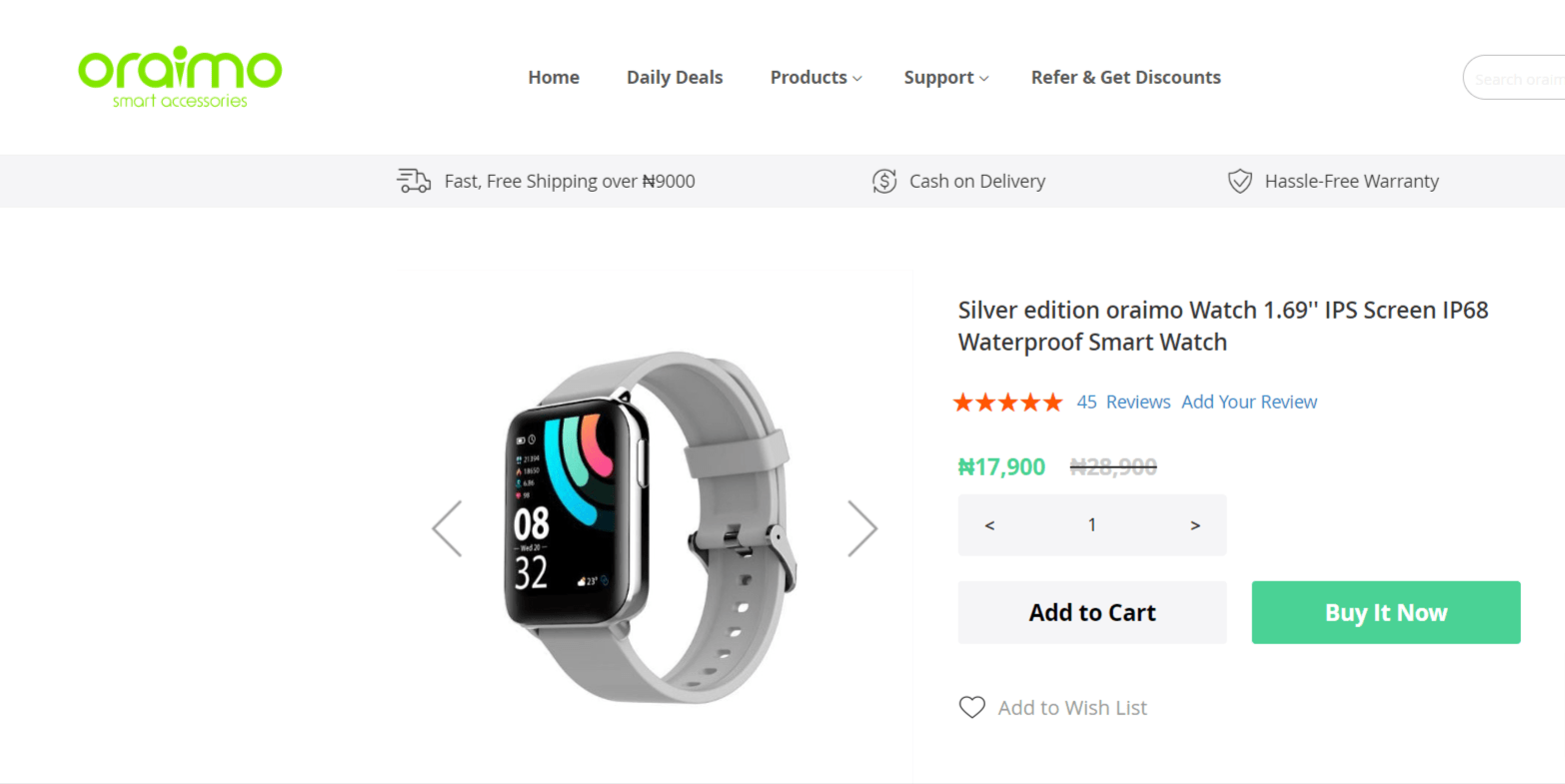The height and width of the screenshot is (784, 1565).
Task: Open the Products chevron arrow
Action: point(857,78)
